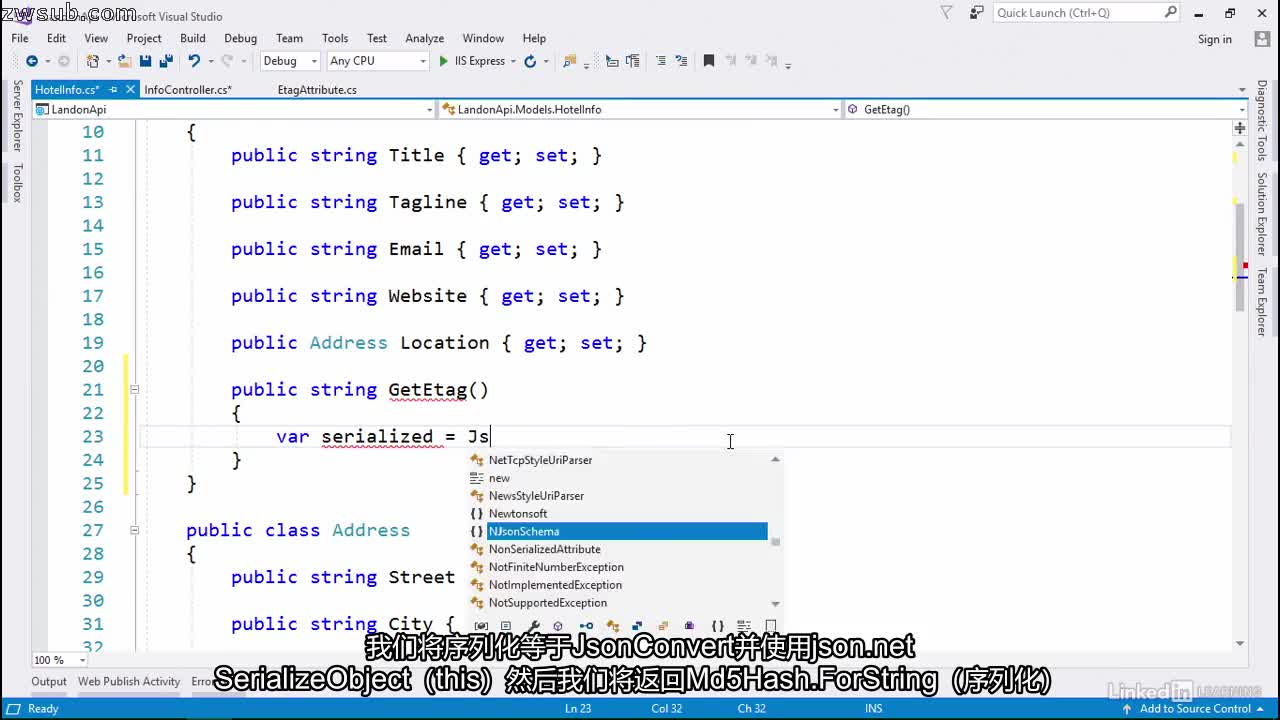Viewport: 1280px width, 720px height.
Task: Open the Tools menu
Action: coord(335,38)
